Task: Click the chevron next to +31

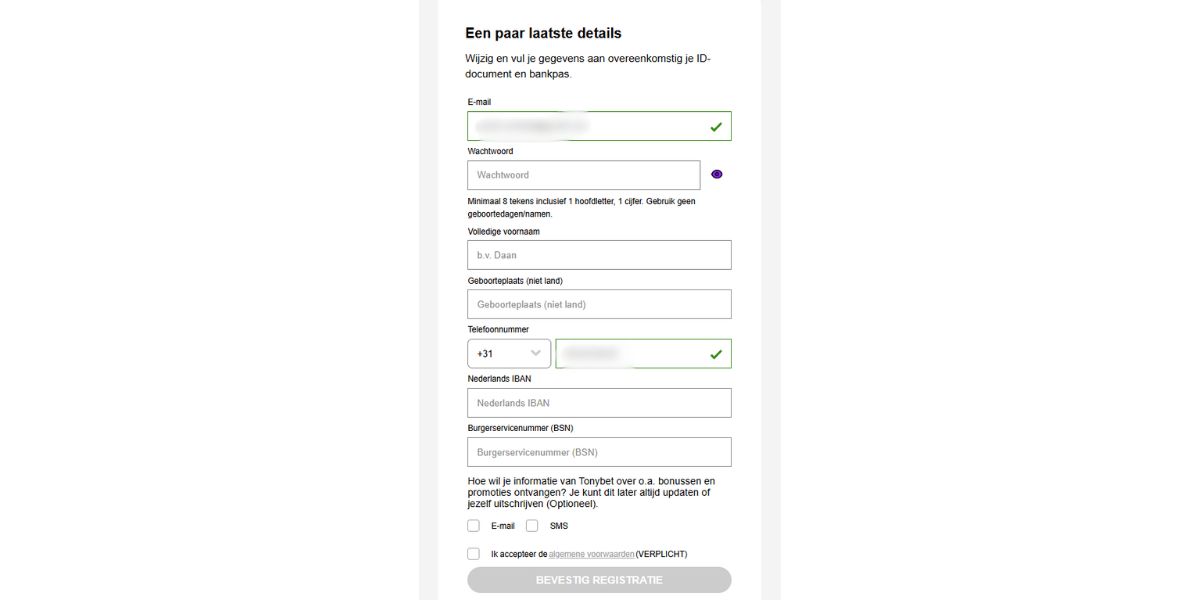Action: coord(536,353)
